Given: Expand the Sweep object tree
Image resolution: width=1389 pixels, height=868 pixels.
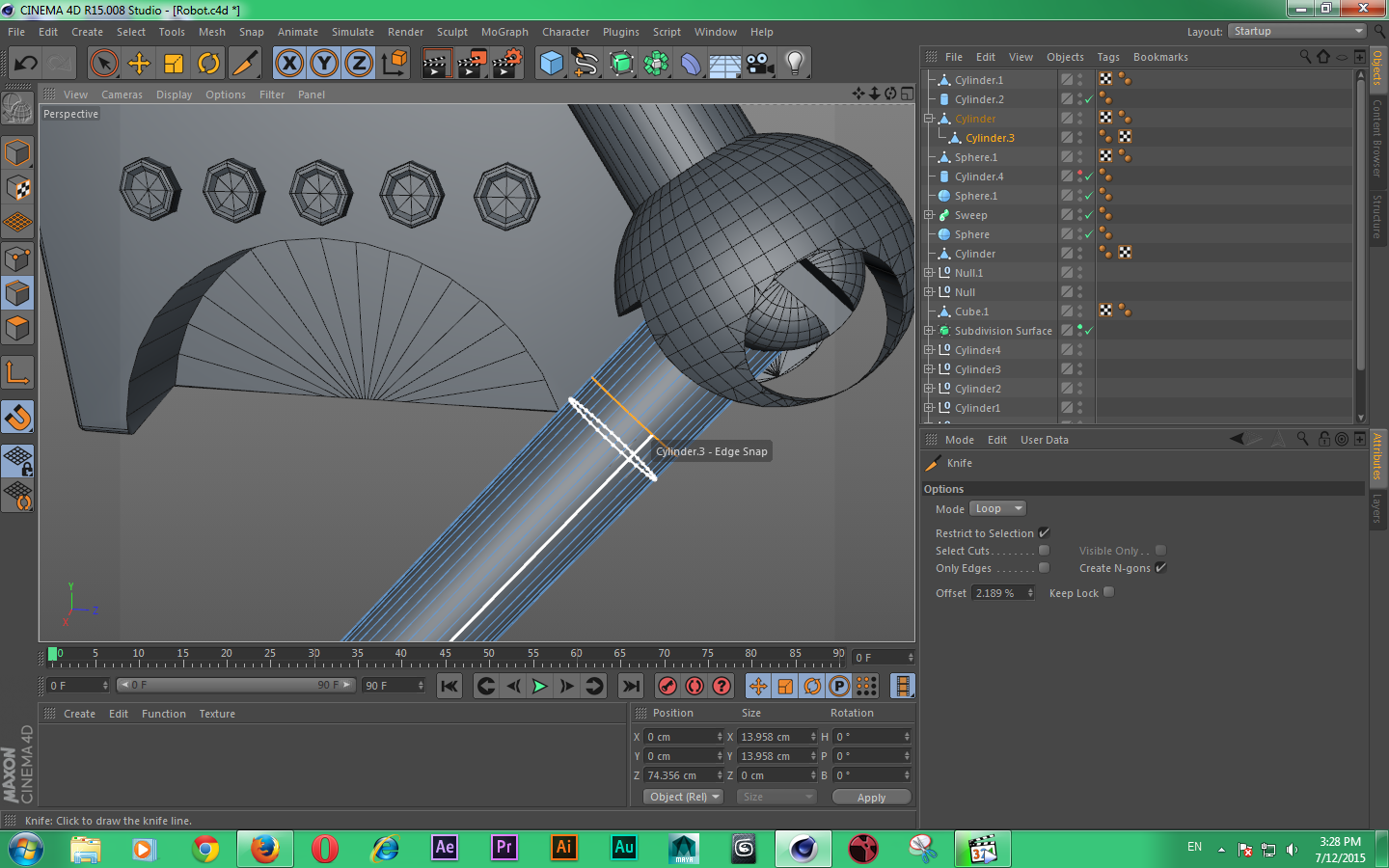Looking at the screenshot, I should pyautogui.click(x=929, y=215).
